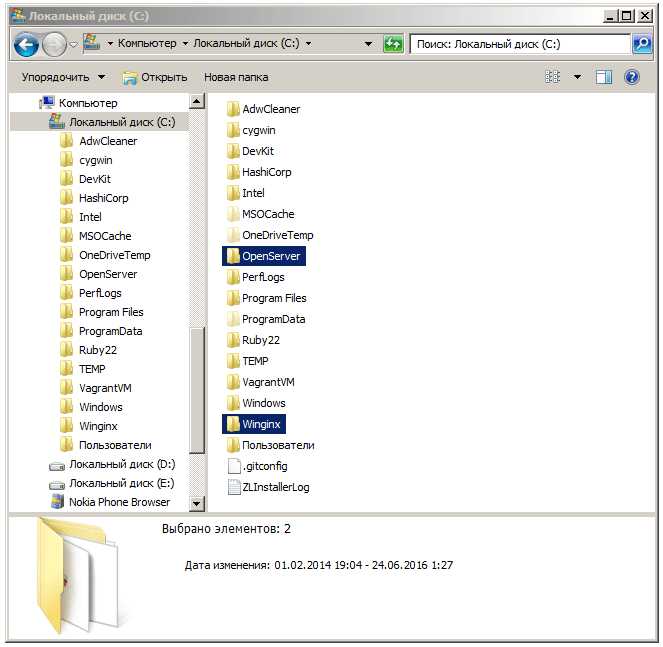Open recent pages dropdown beside Forward arrow
Screen dimensions: 663x647
pyautogui.click(x=74, y=44)
